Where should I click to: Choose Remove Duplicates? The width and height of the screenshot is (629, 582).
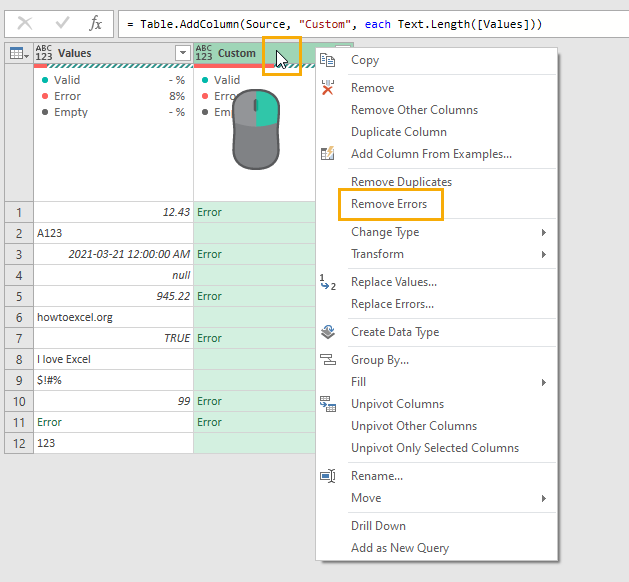(401, 182)
